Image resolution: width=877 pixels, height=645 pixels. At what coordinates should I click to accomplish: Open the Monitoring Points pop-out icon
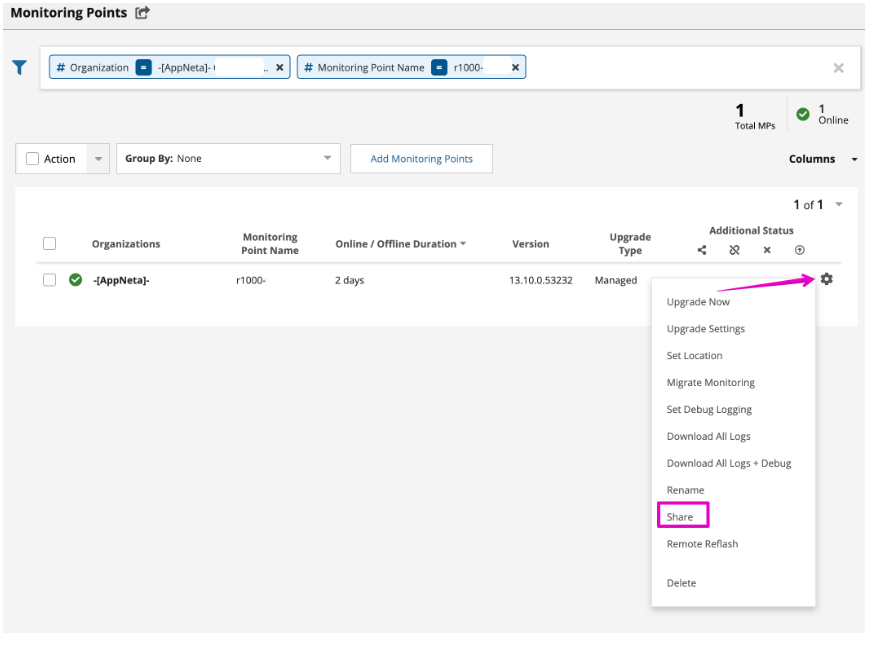[x=142, y=13]
